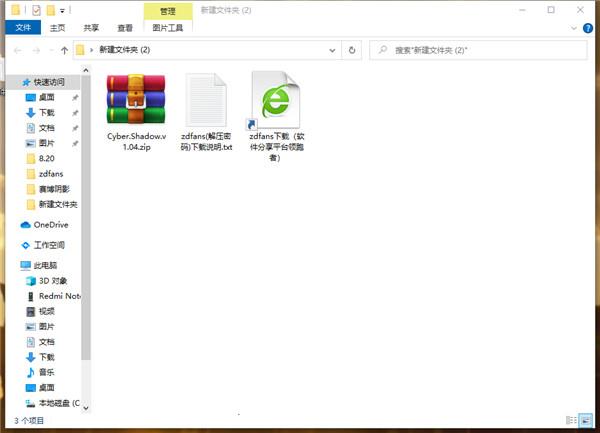Open the 文件 ribbon tab
This screenshot has width=600, height=433.
(23, 28)
